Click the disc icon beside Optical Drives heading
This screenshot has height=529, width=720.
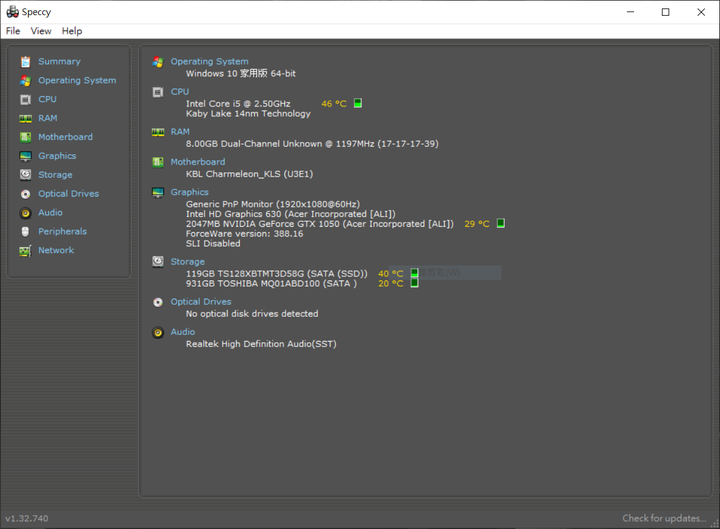coord(158,302)
